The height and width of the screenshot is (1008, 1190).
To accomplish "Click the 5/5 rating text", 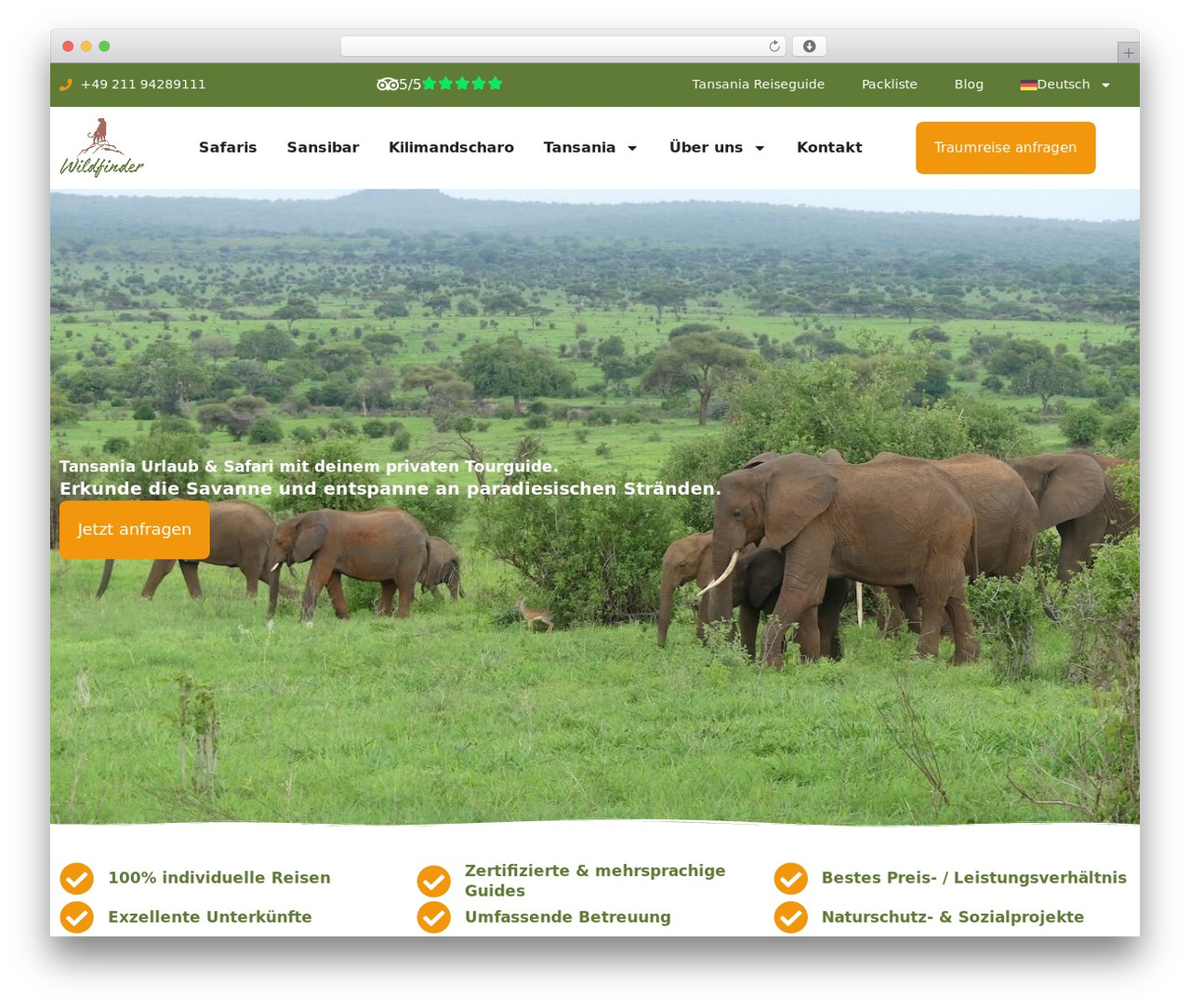I will tap(410, 85).
